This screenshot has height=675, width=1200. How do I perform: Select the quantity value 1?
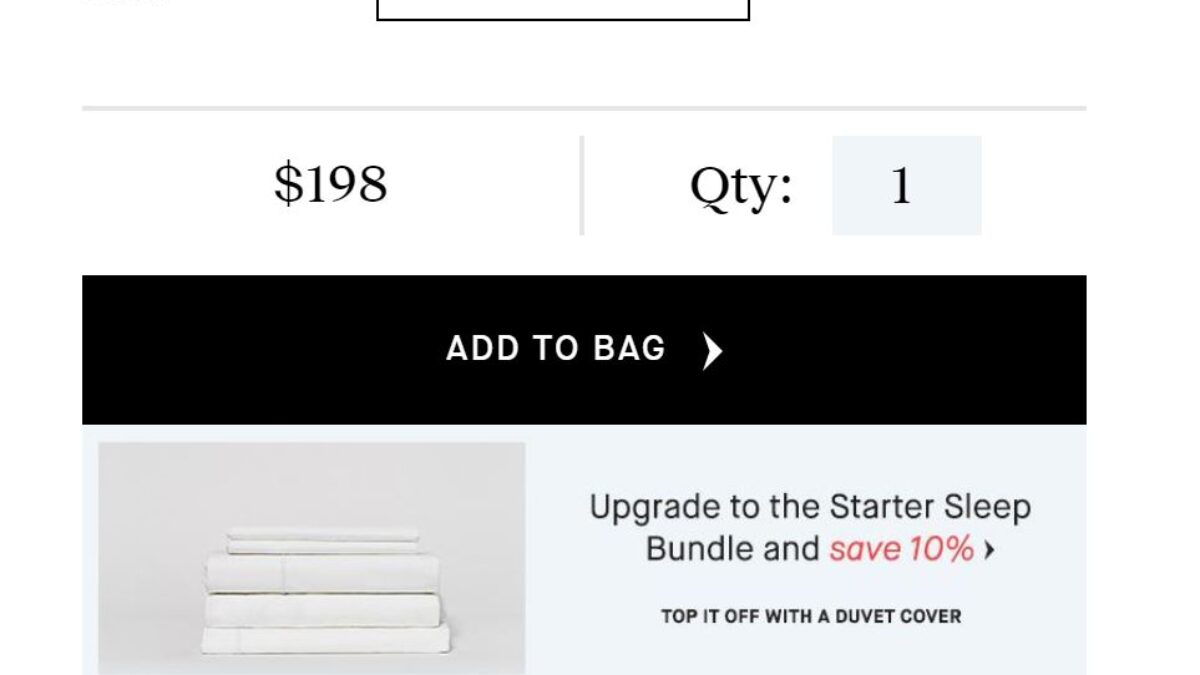click(901, 187)
